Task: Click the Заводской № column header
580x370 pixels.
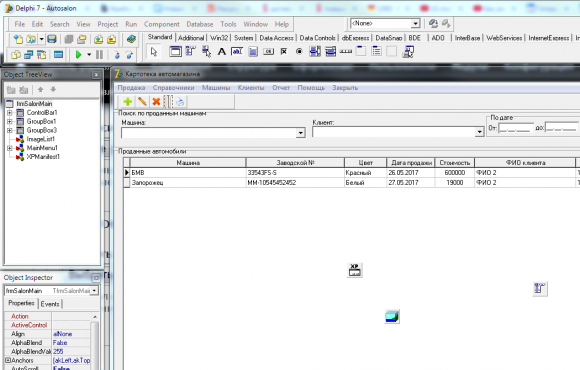Action: point(295,163)
